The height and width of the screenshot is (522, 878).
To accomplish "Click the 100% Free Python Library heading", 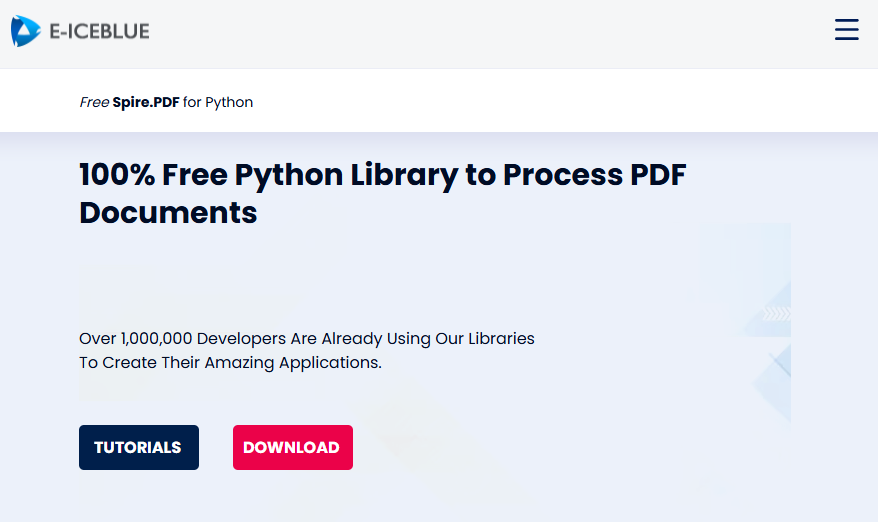I will 382,193.
